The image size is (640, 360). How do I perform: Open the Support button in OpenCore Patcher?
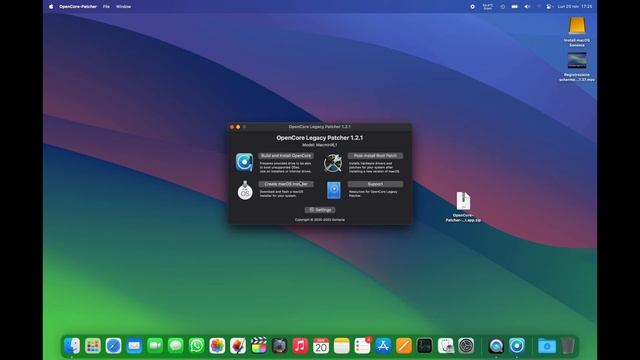(x=375, y=184)
